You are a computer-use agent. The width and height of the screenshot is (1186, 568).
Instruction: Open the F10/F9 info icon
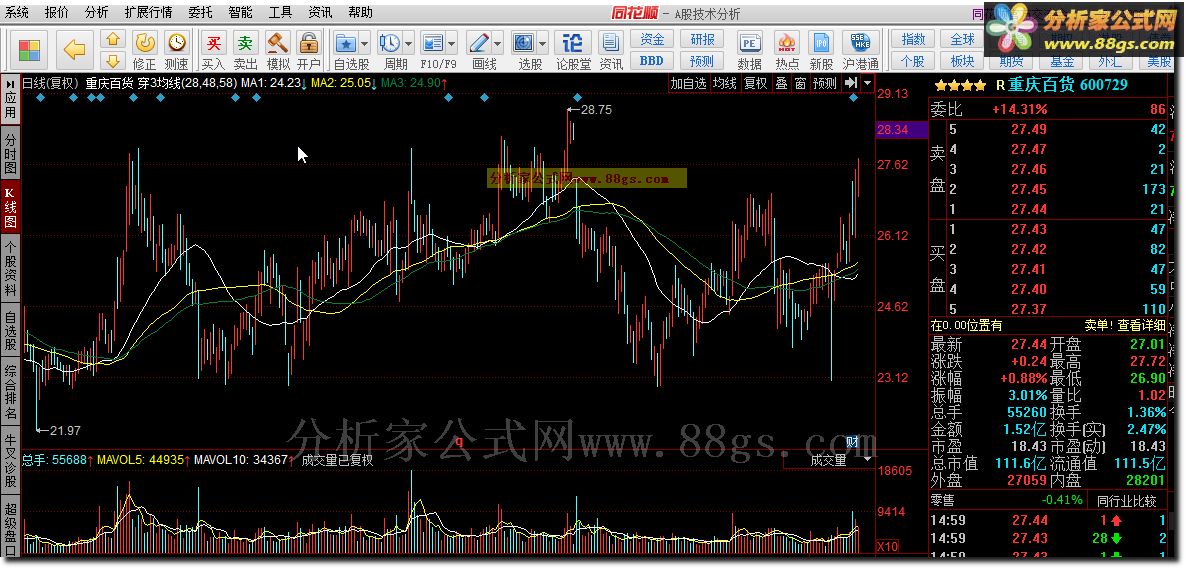433,43
